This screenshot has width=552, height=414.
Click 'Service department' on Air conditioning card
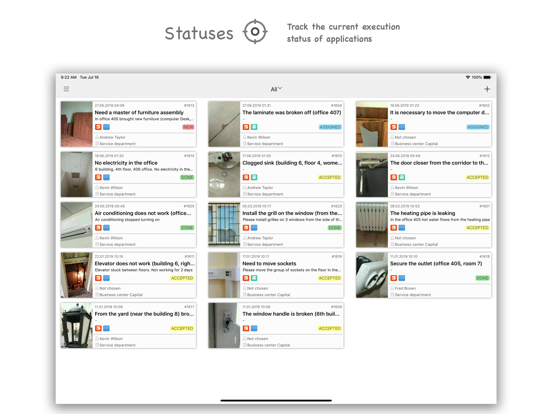118,245
